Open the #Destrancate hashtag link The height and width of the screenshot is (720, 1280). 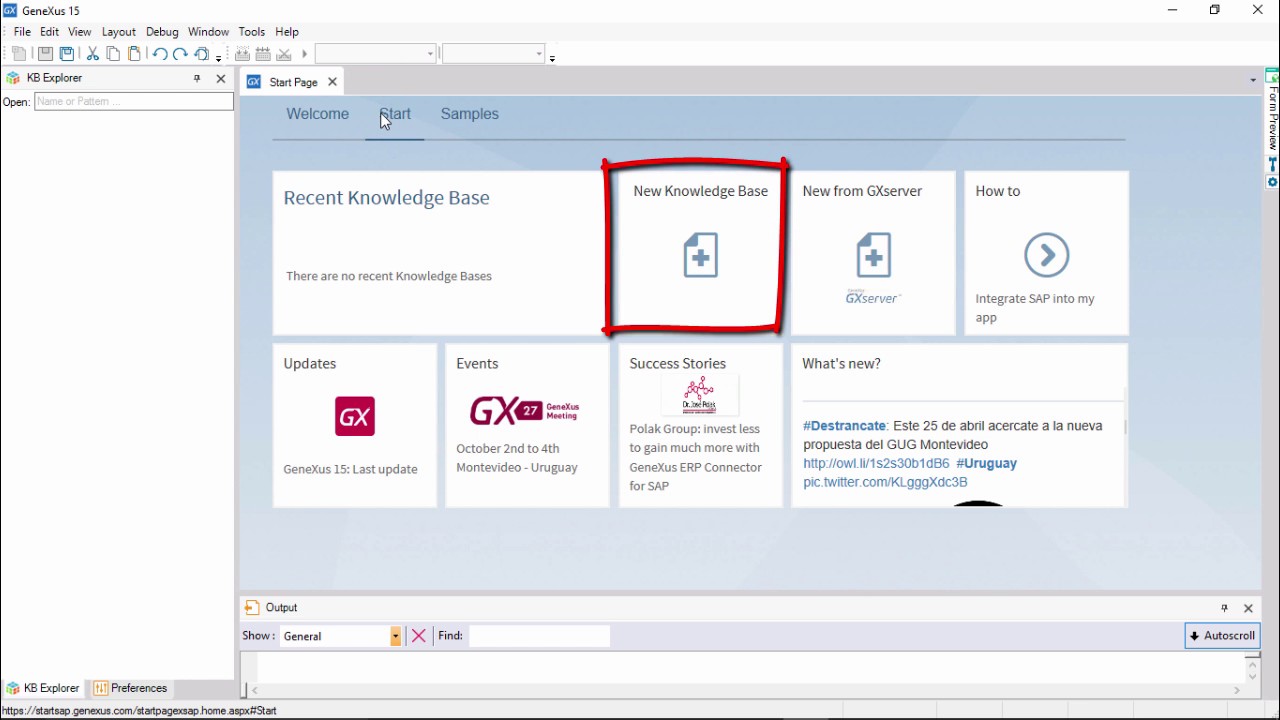[x=845, y=426]
